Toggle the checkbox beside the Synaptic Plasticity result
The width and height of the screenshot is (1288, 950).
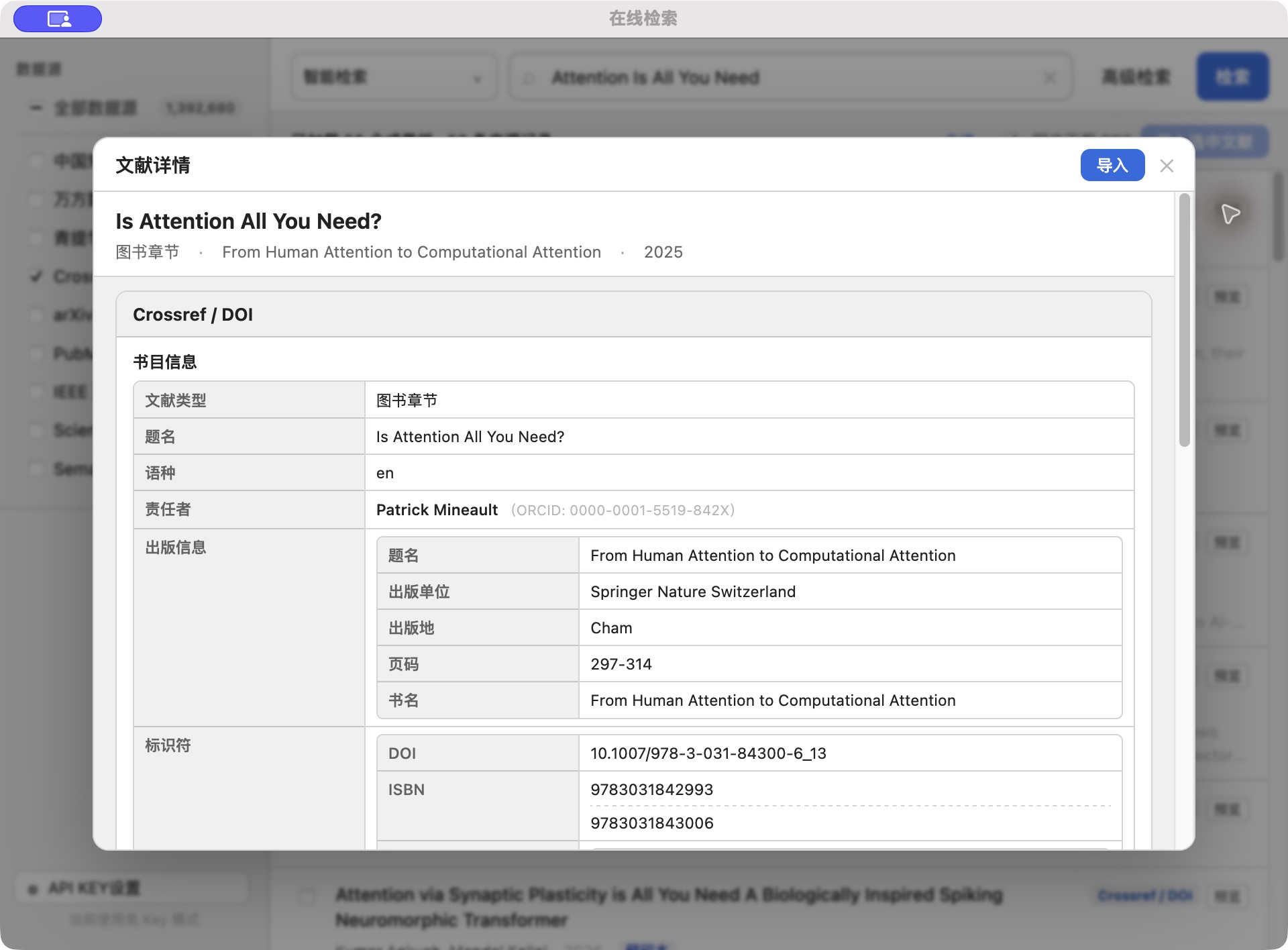click(x=307, y=896)
